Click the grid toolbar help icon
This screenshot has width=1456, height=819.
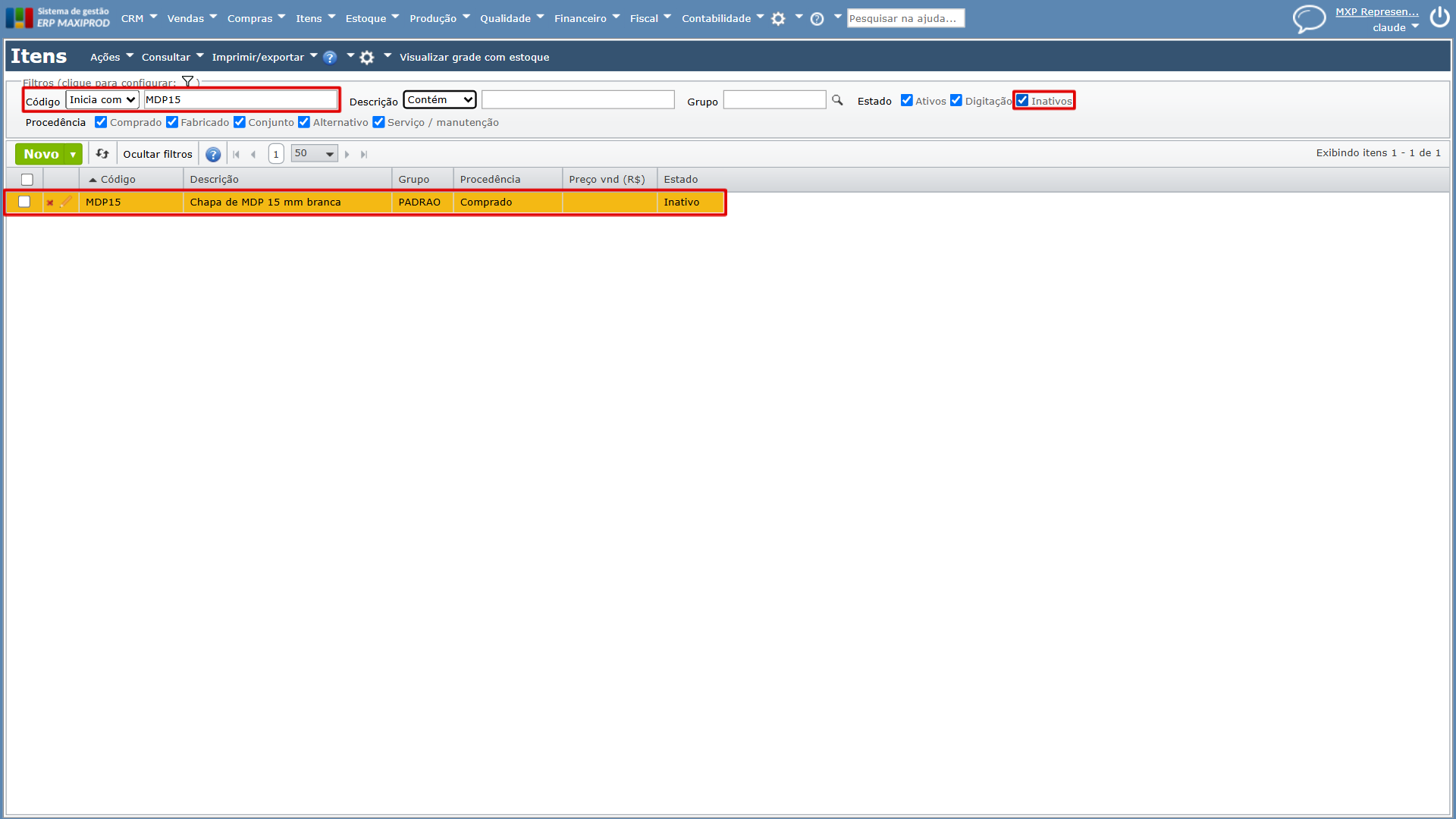(x=213, y=155)
